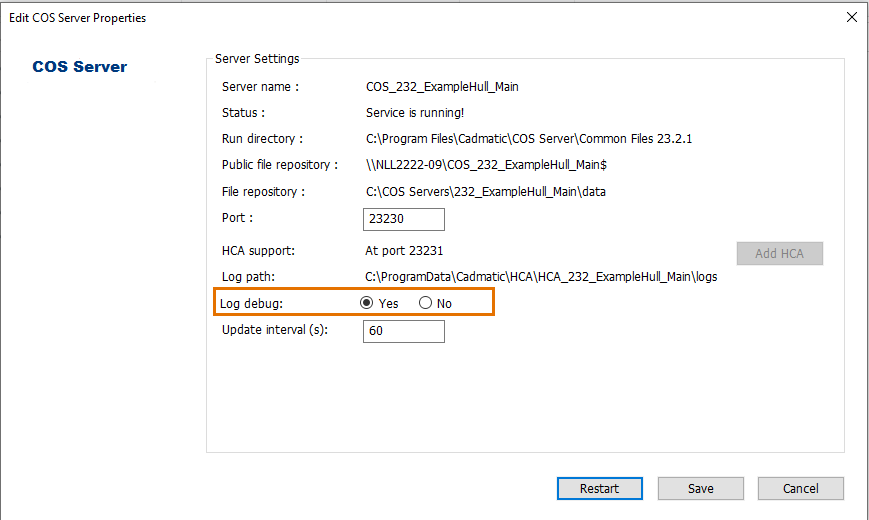Click the Log path value
Screen dimensions: 869x520
(540, 277)
